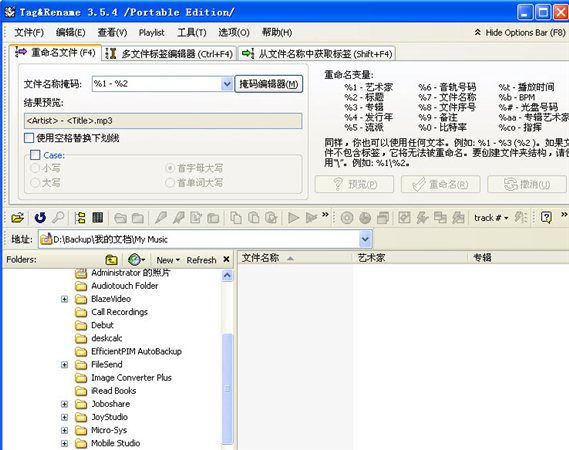Click the columns layout toolbar icon
The width and height of the screenshot is (569, 450).
98,218
